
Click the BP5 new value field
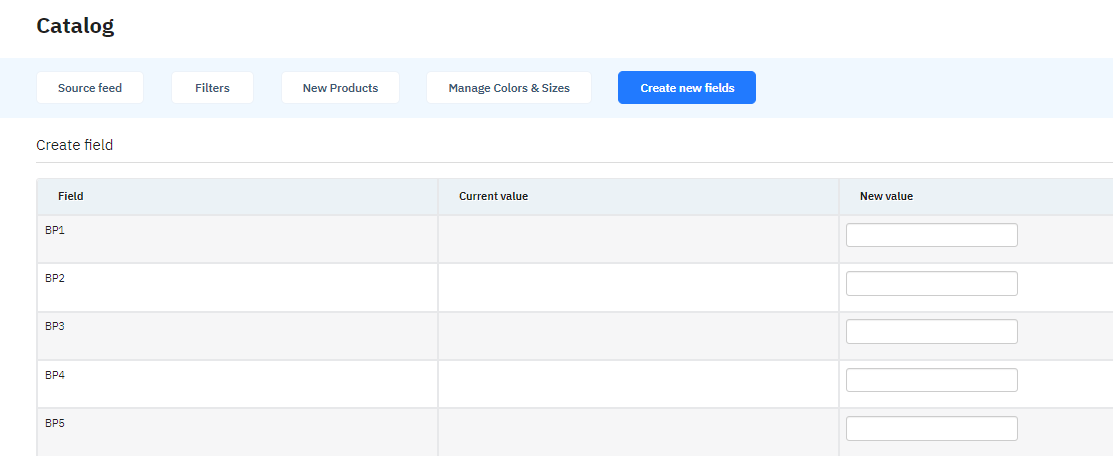pos(932,428)
